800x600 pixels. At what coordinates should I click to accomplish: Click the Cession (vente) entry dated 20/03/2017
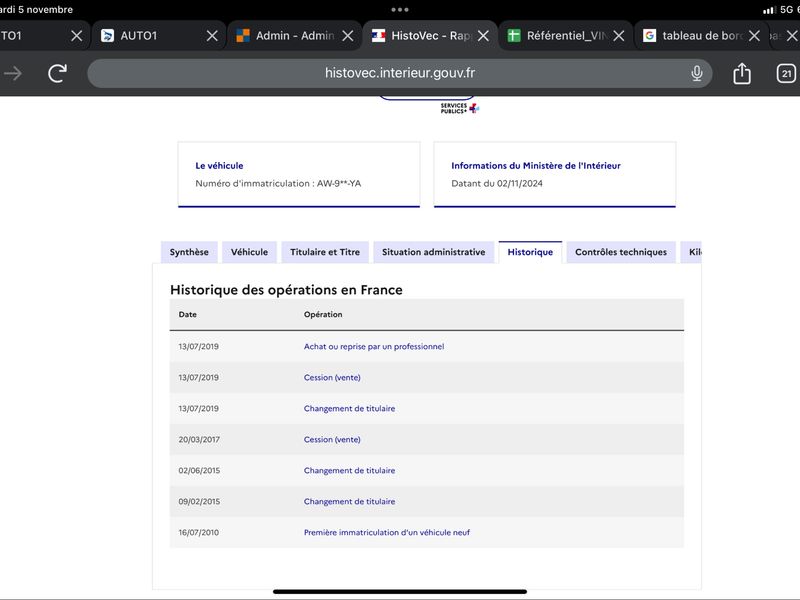[332, 439]
